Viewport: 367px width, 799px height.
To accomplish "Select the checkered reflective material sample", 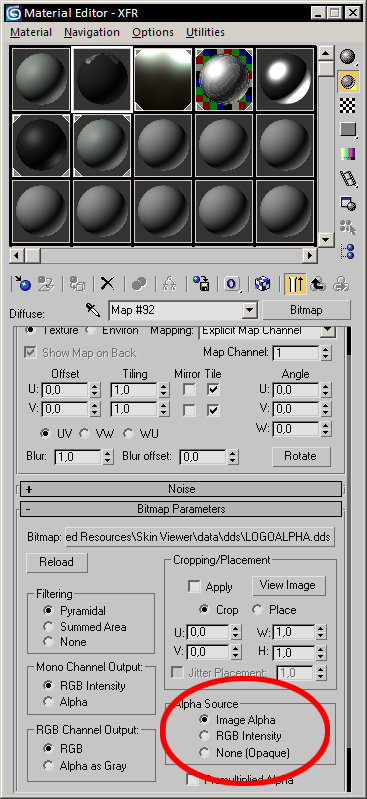I will click(x=225, y=79).
